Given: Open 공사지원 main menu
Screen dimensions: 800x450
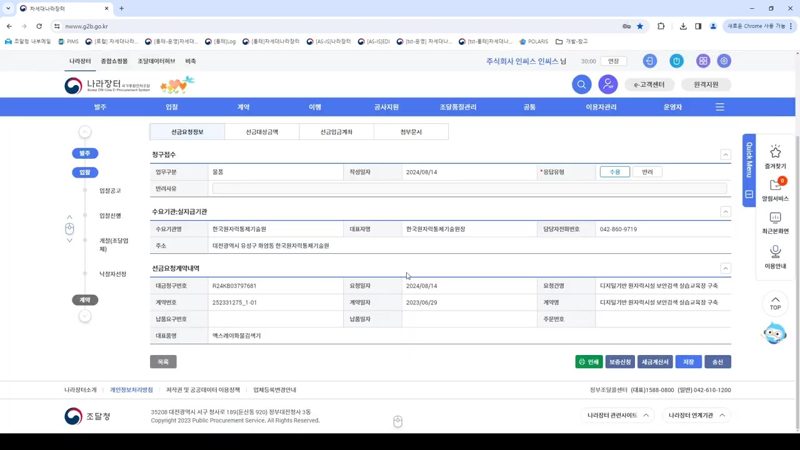Looking at the screenshot, I should [x=386, y=107].
